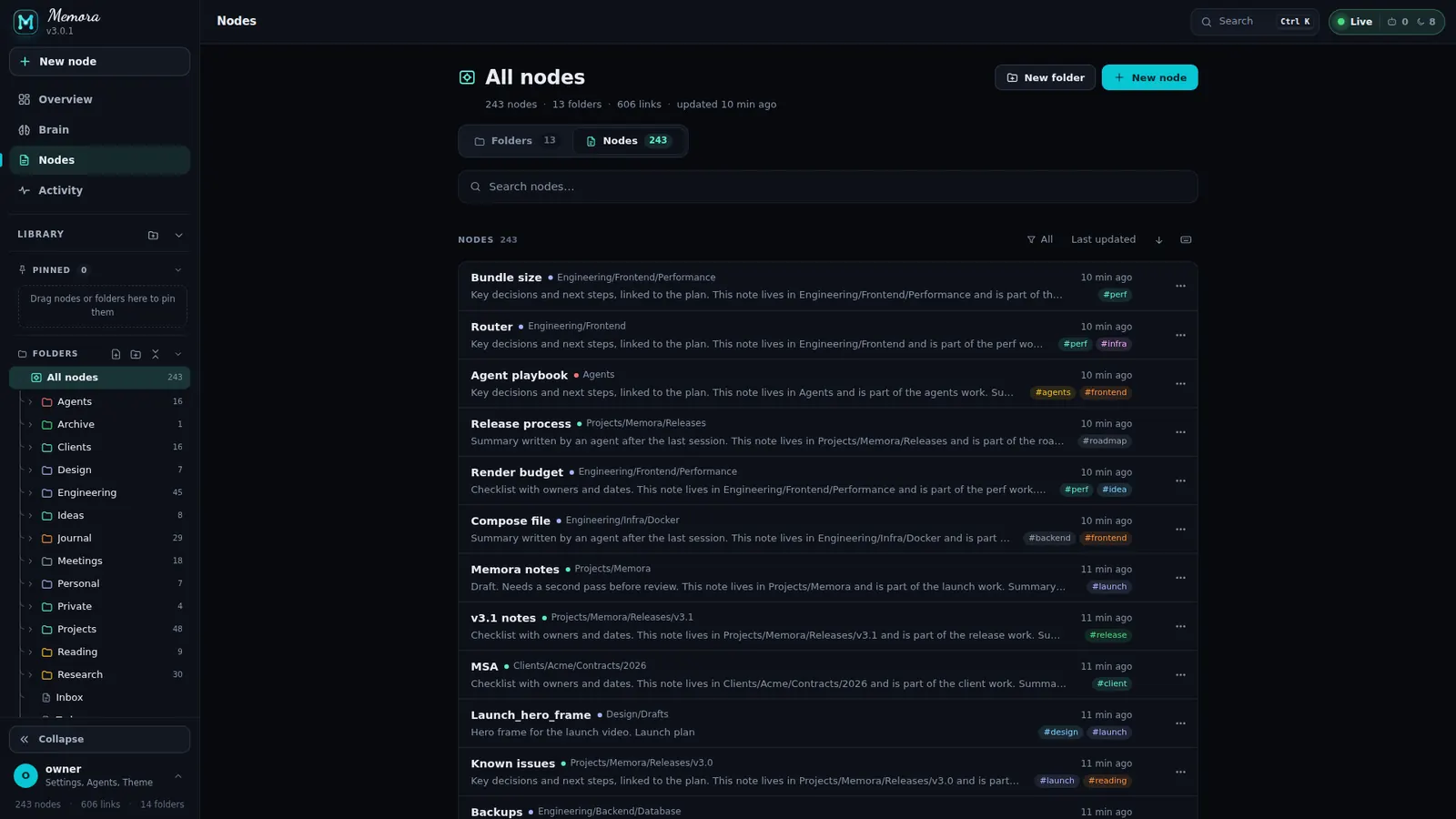Open the more options menu for Router
The width and height of the screenshot is (1456, 819).
click(x=1180, y=335)
